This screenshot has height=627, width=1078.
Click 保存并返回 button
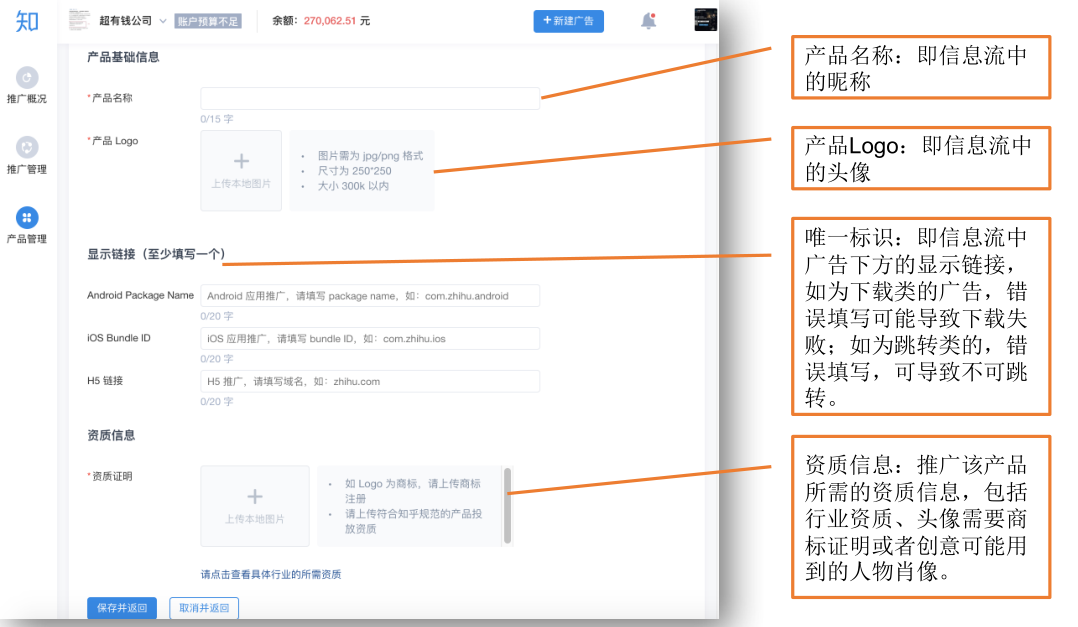coord(122,608)
